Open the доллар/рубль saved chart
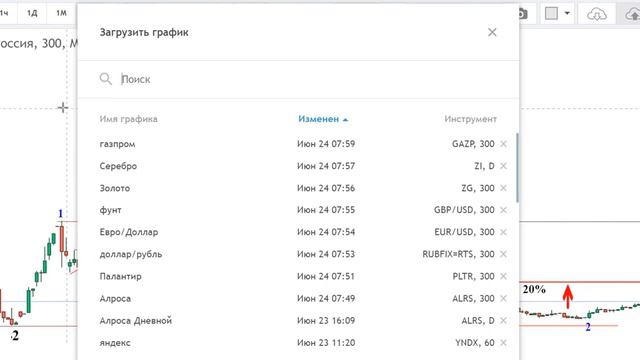The height and width of the screenshot is (360, 640). click(297, 254)
